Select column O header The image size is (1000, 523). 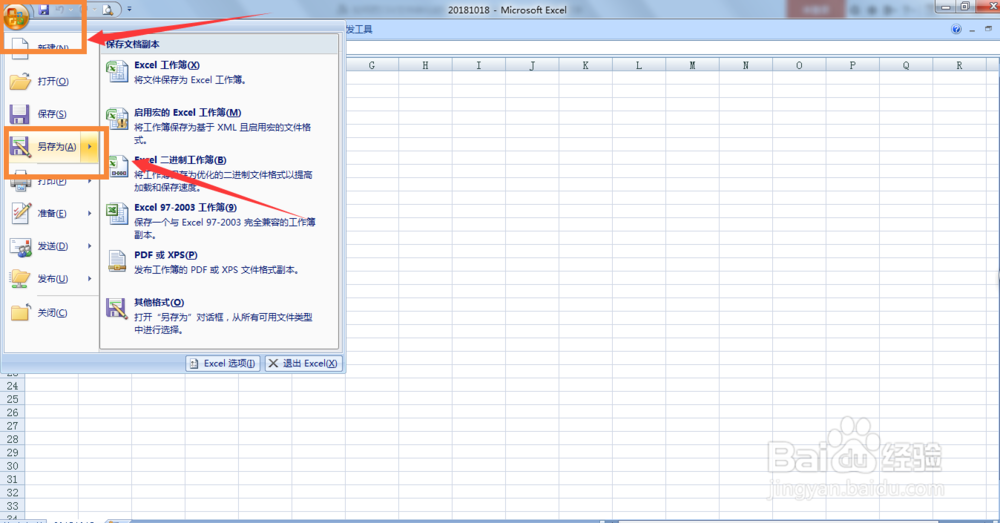click(799, 65)
